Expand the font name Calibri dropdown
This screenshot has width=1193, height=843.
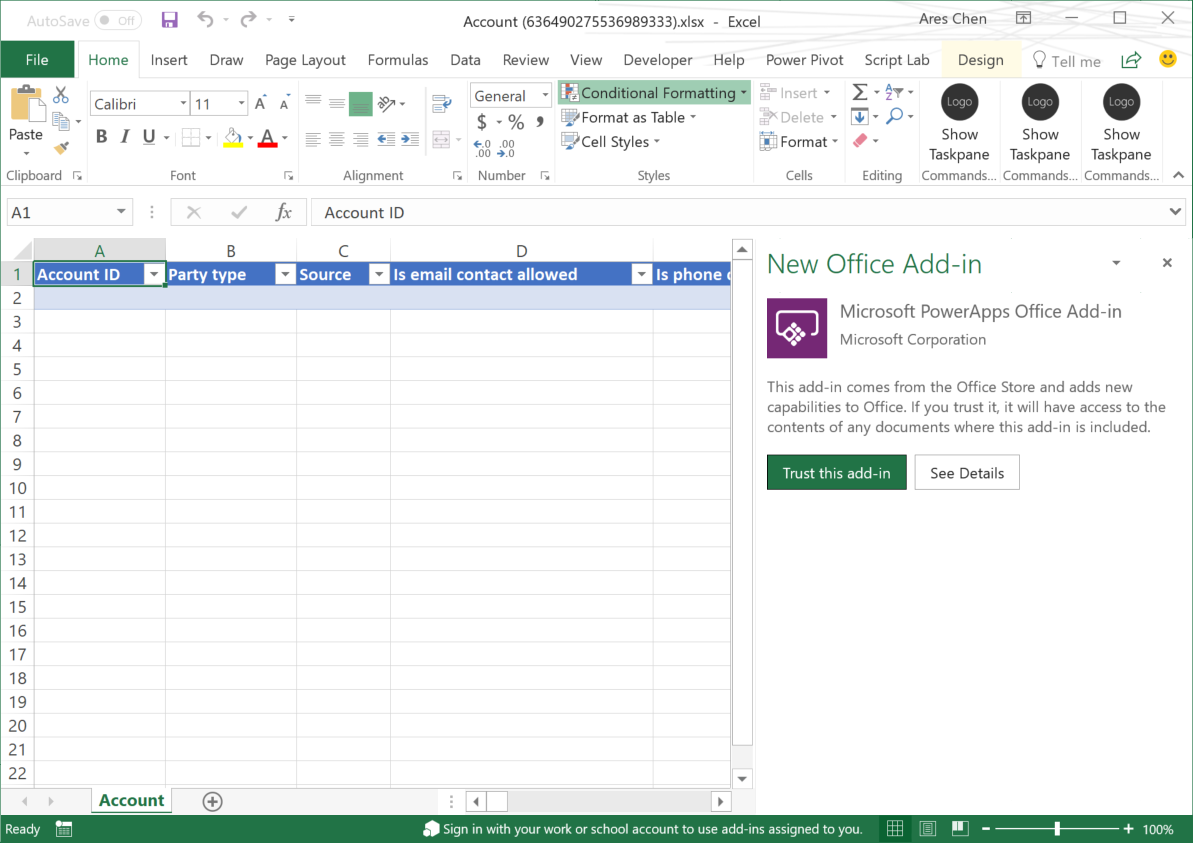pos(183,104)
